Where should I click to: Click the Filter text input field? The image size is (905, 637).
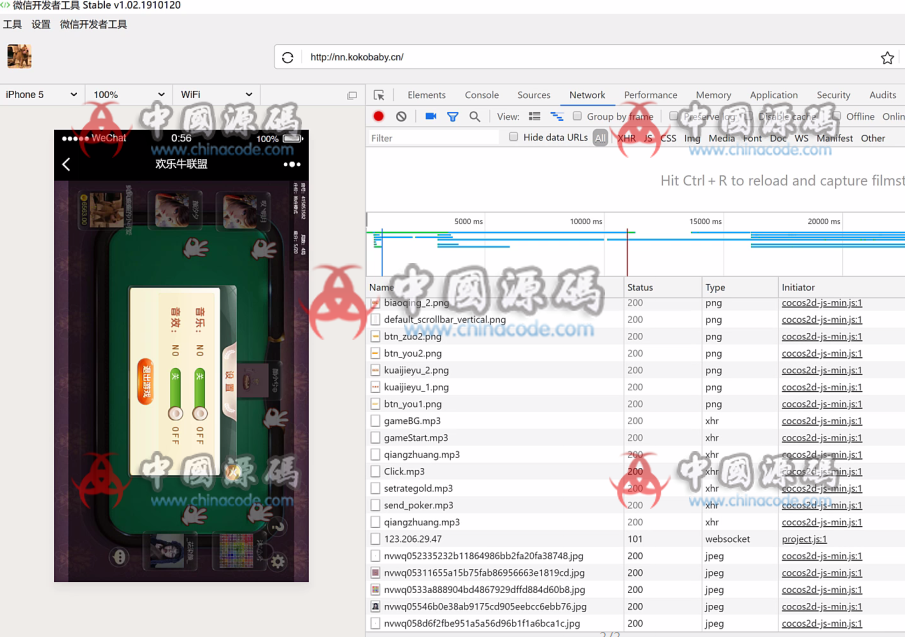(433, 138)
